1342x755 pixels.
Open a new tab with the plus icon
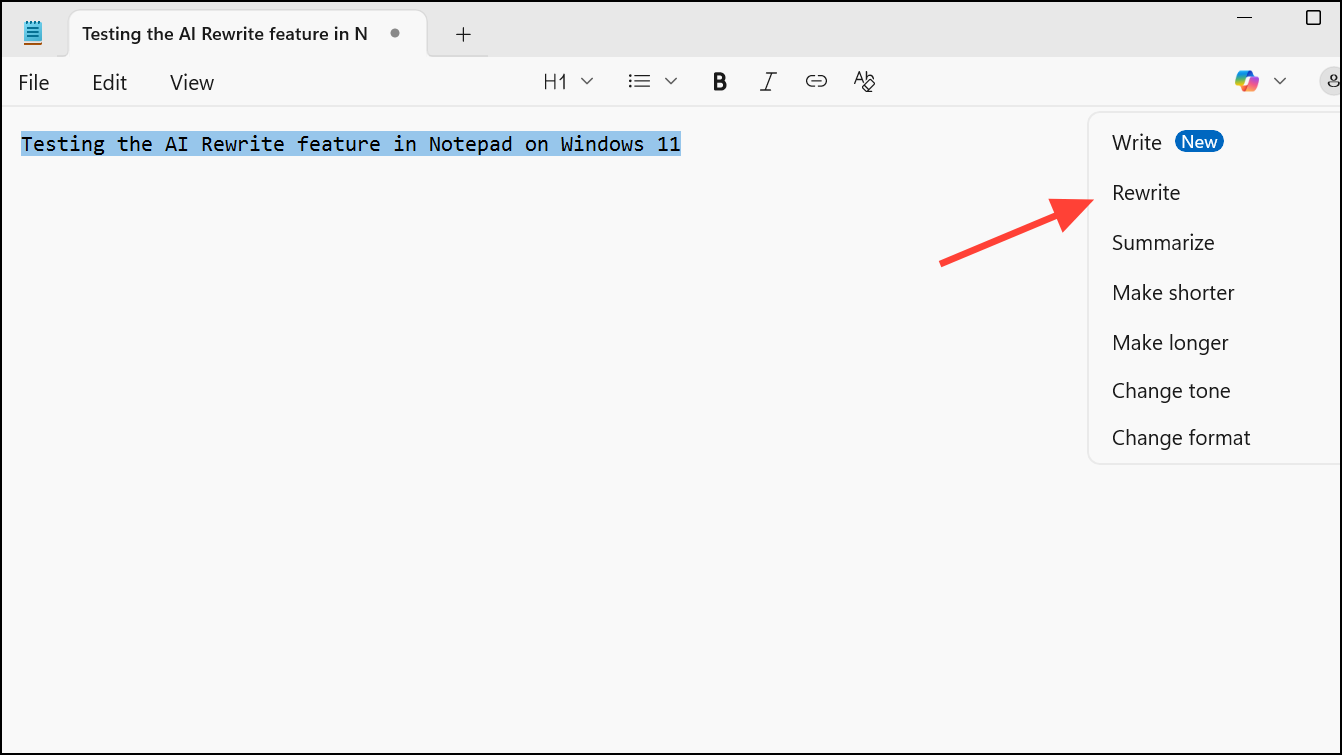463,33
